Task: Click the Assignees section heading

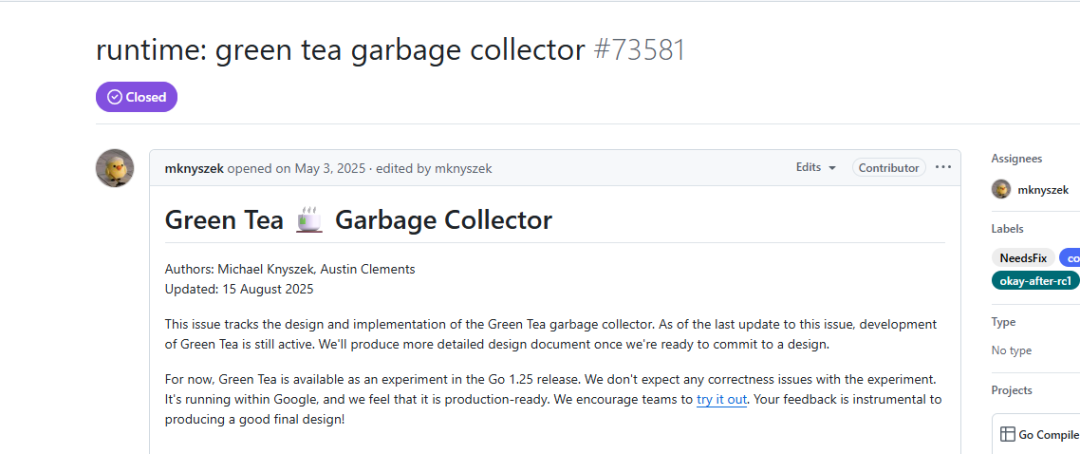Action: (x=1016, y=158)
